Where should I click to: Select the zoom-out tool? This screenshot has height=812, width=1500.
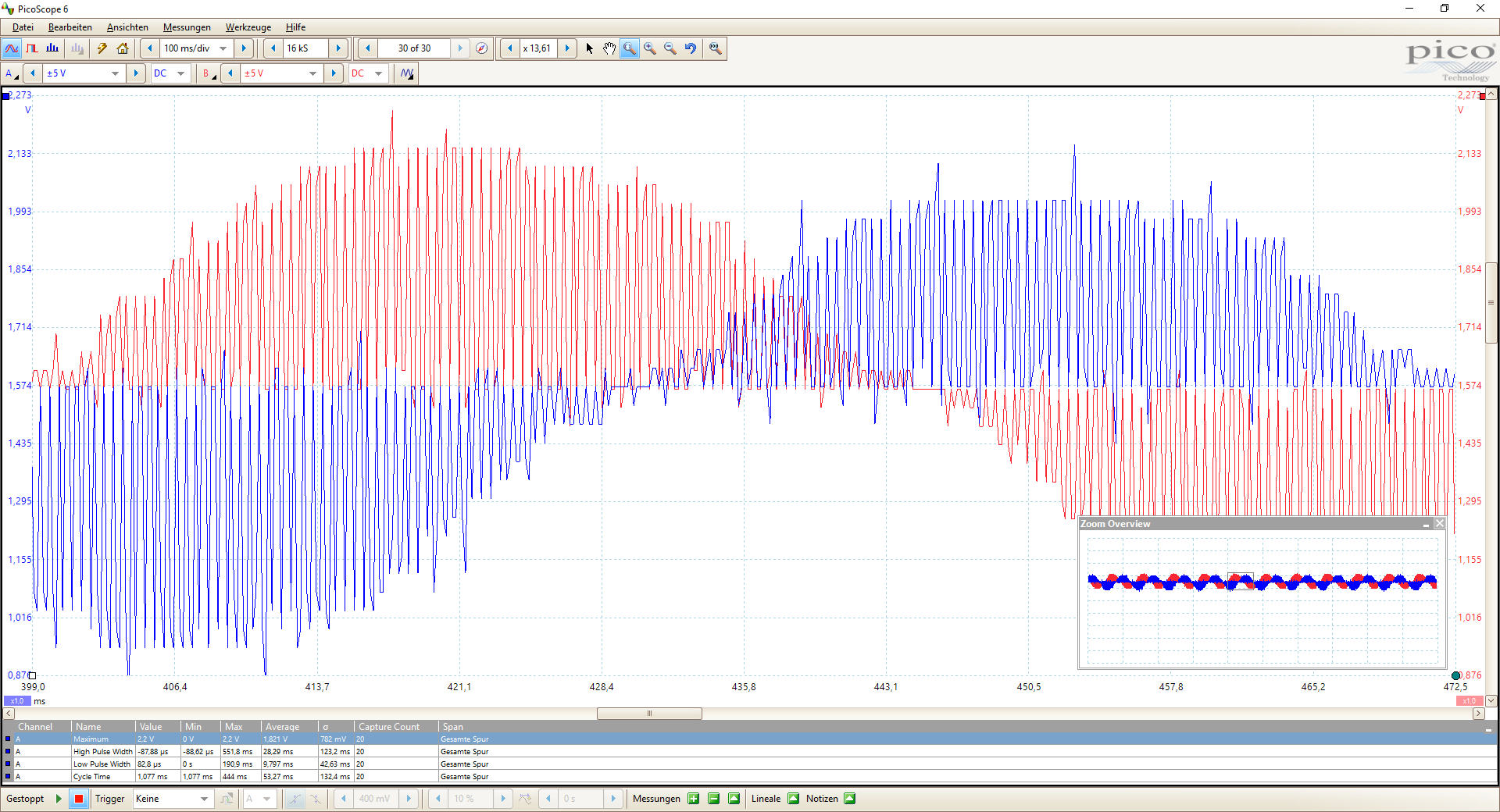(x=670, y=48)
